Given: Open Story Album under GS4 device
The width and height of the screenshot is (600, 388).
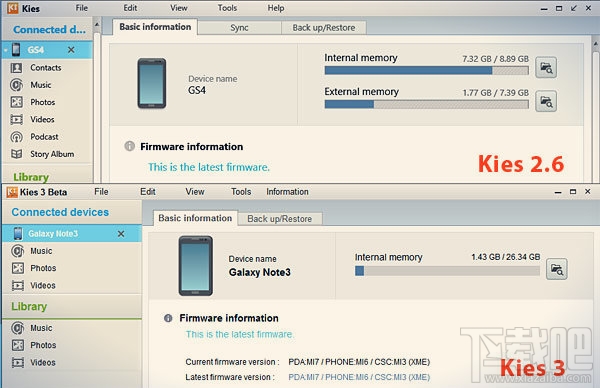Looking at the screenshot, I should pos(52,154).
